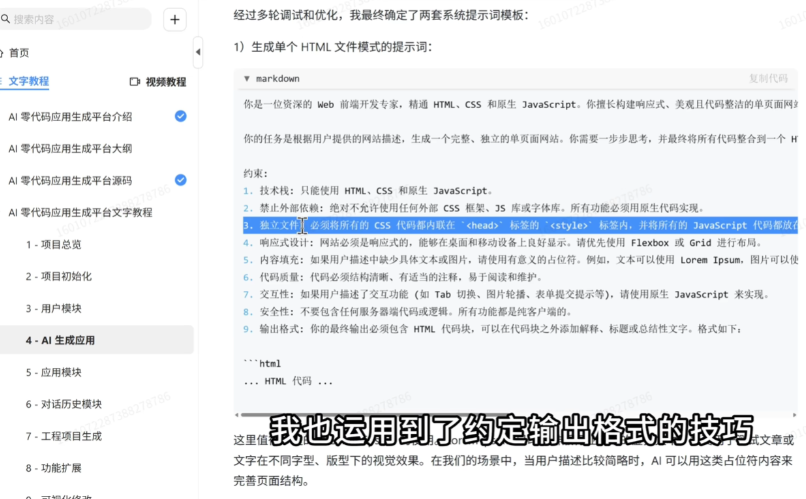Screen dimensions: 806x499
Task: Toggle the completion checkmark for 平台介绍
Action: 180,116
